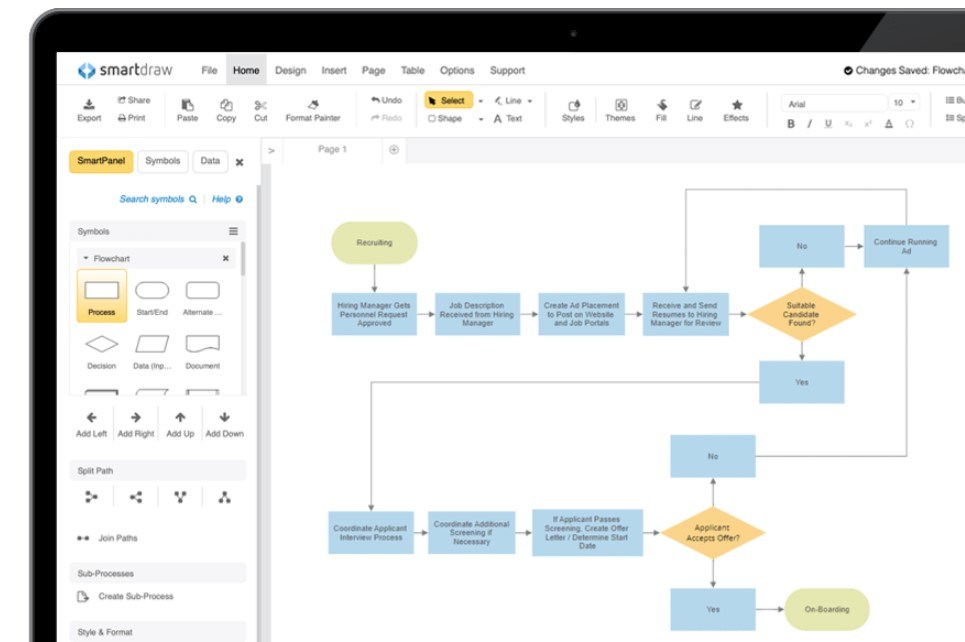Image resolution: width=965 pixels, height=642 pixels.
Task: Open the Options tab
Action: pos(457,70)
